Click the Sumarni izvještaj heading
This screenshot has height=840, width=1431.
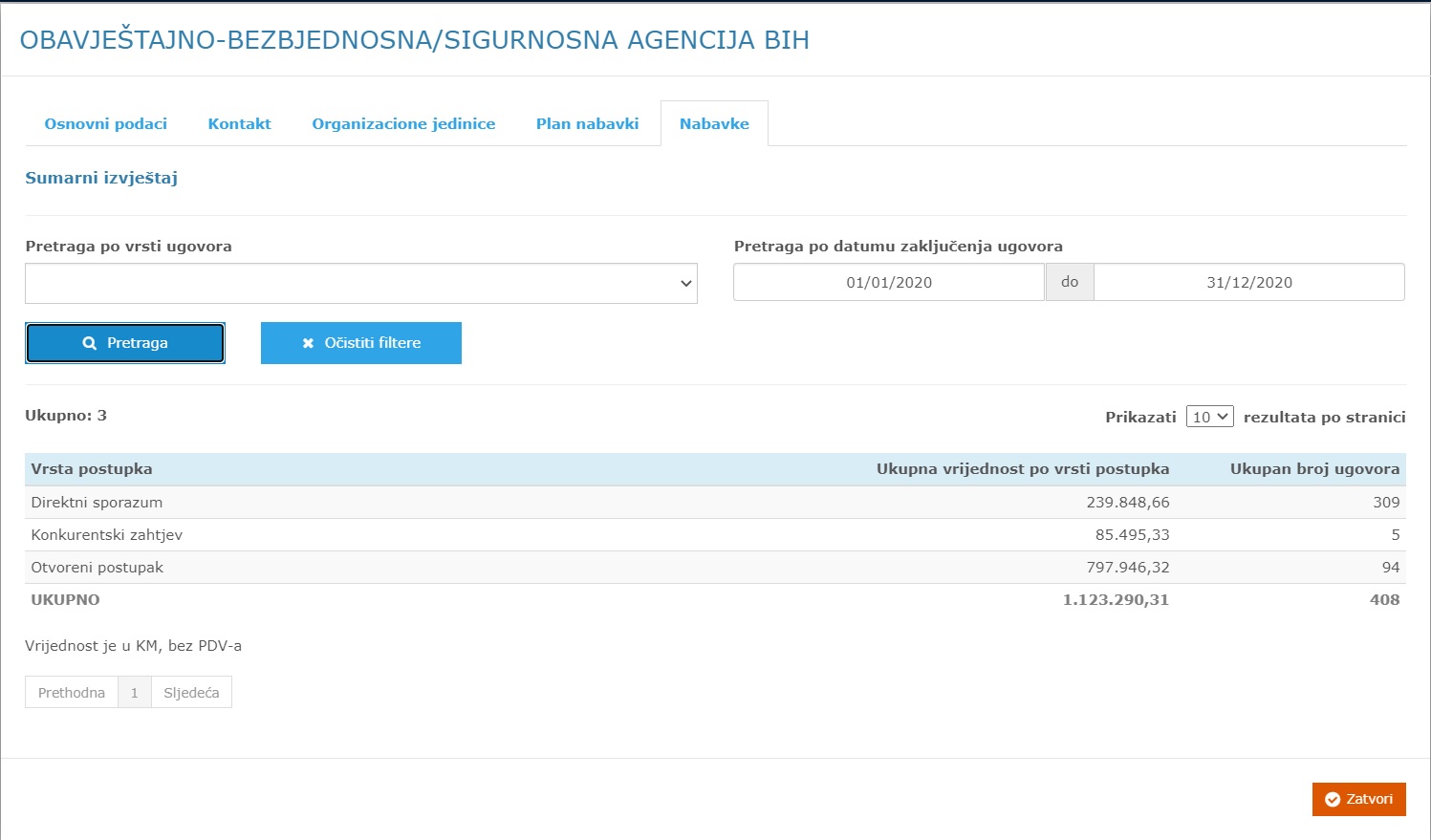(x=101, y=178)
